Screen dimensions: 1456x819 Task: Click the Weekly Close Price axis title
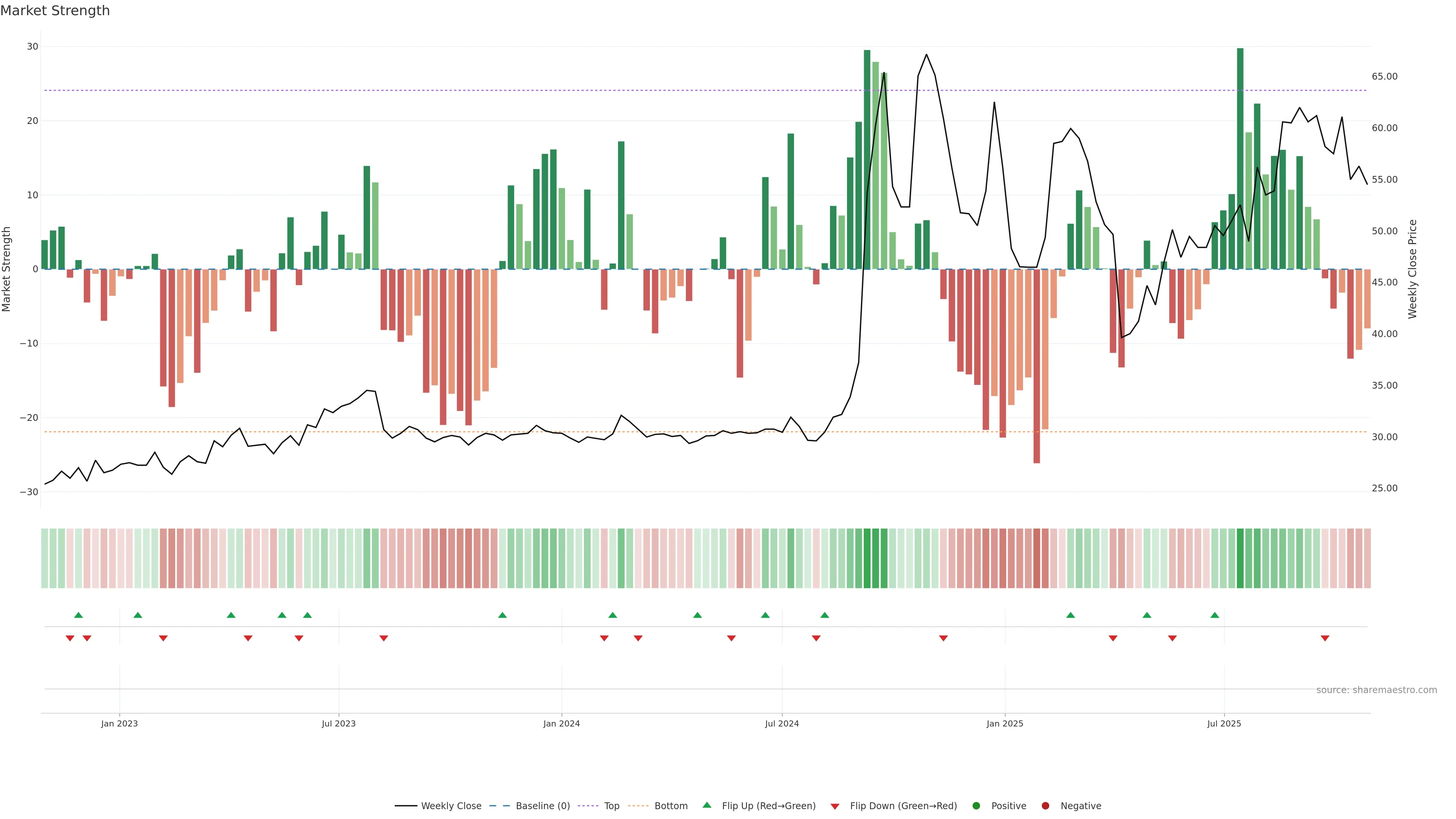1412,269
